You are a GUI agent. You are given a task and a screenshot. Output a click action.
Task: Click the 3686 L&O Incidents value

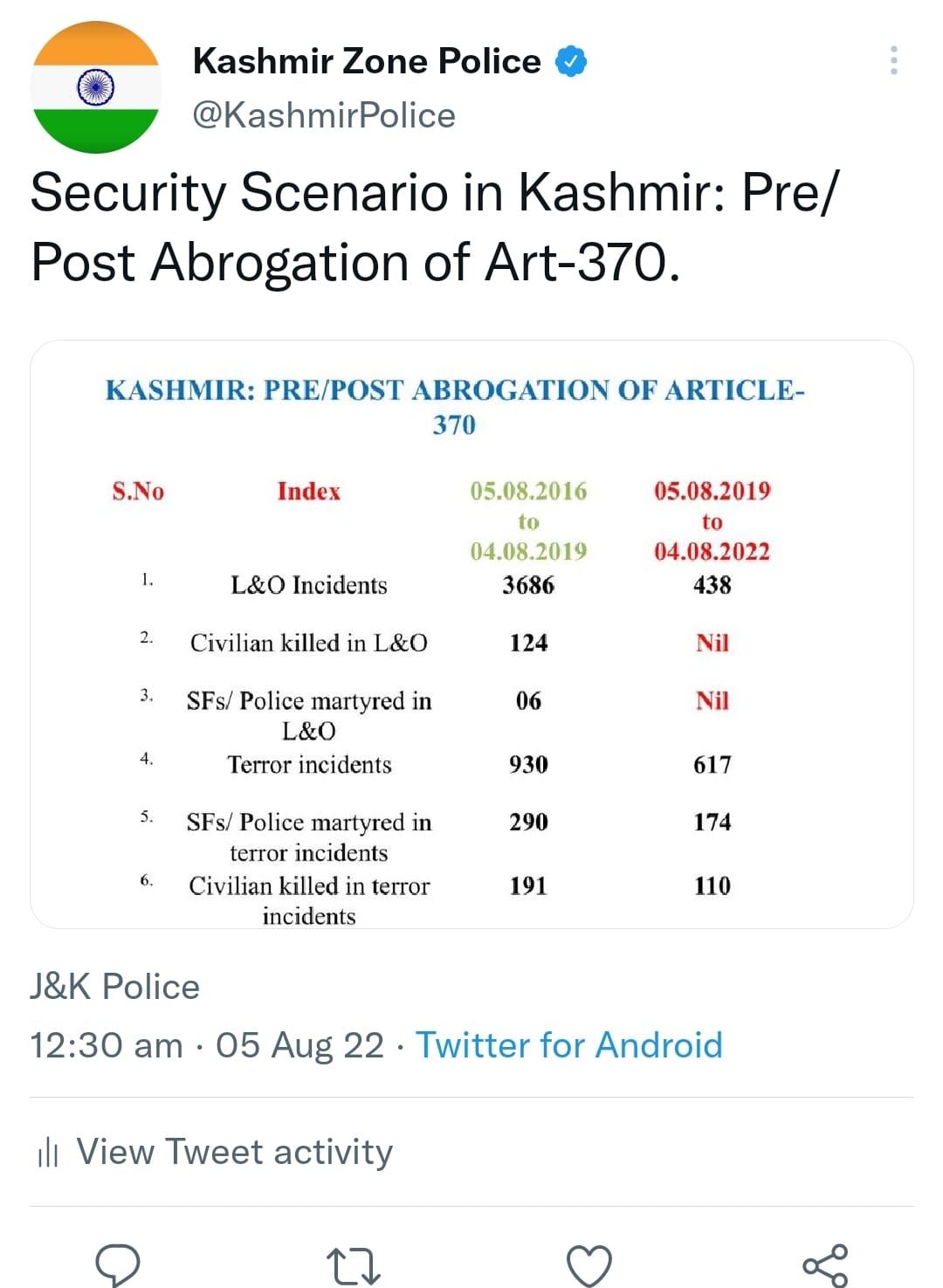(x=527, y=585)
